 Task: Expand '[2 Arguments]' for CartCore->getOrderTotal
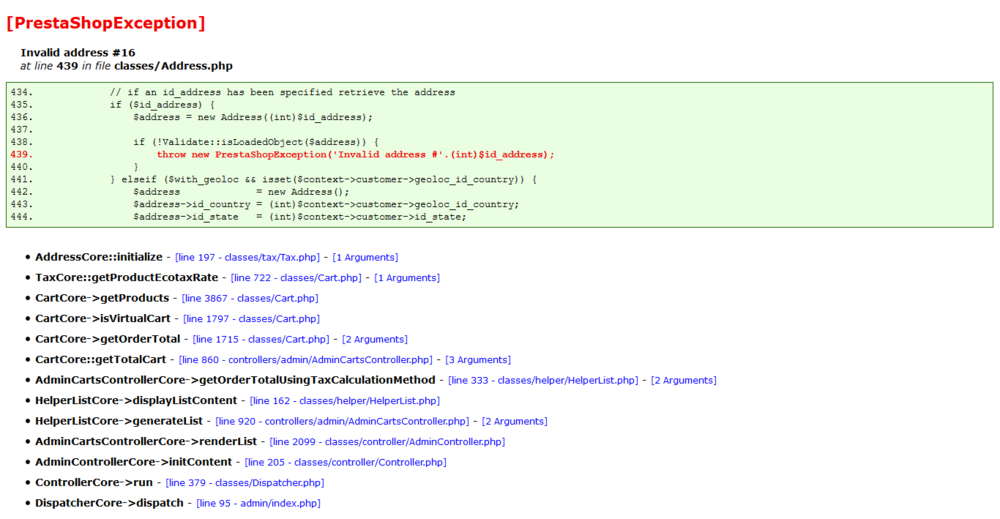point(375,339)
